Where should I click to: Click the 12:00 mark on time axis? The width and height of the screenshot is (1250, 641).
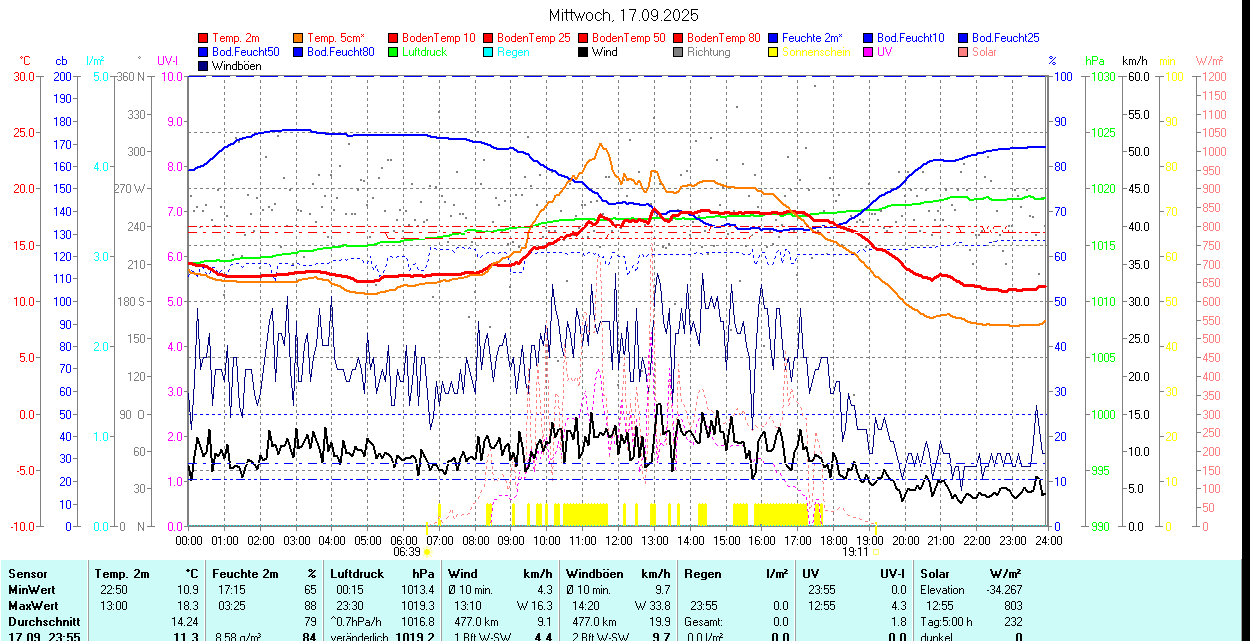(619, 540)
